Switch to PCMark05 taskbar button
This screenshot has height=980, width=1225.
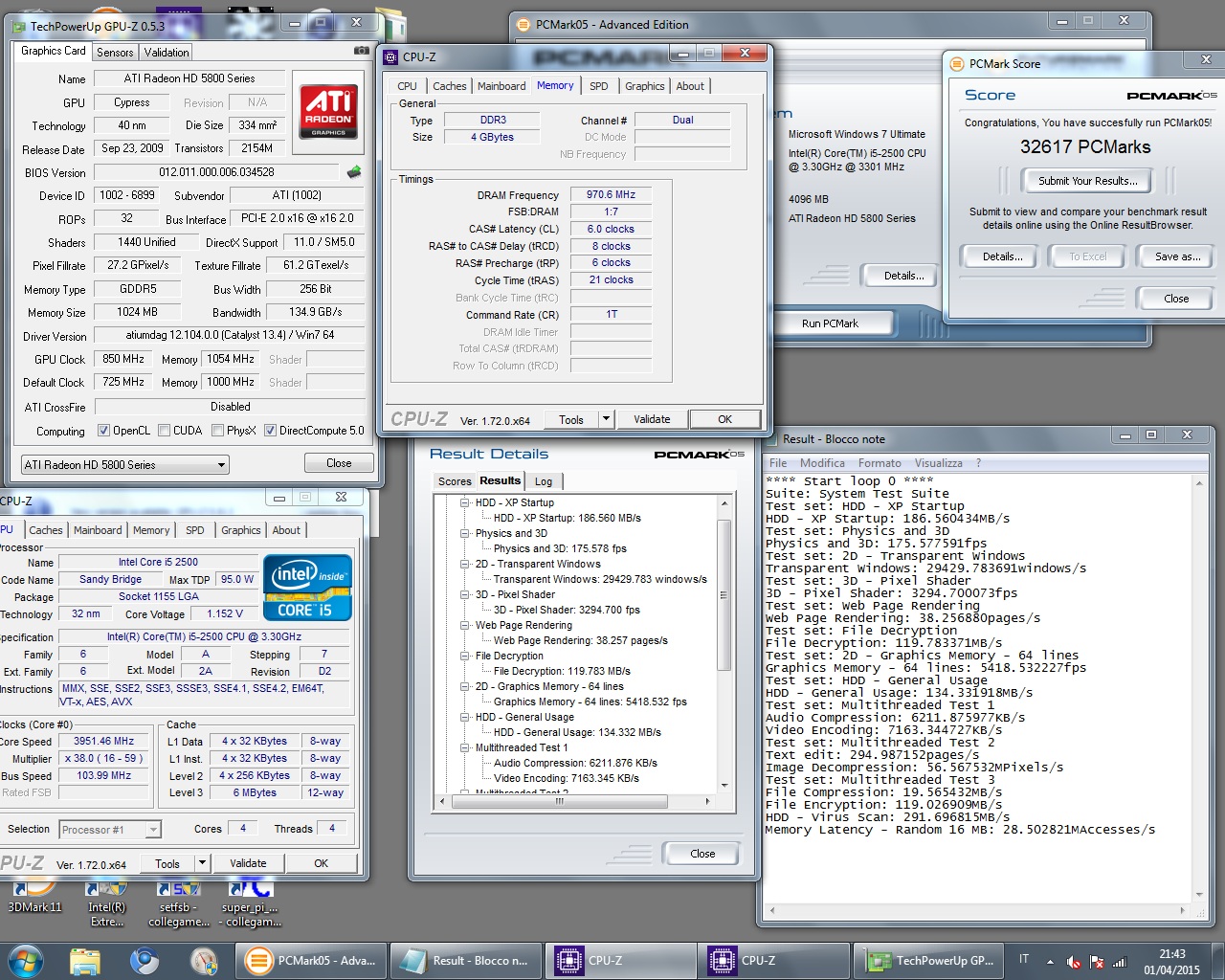(x=312, y=961)
